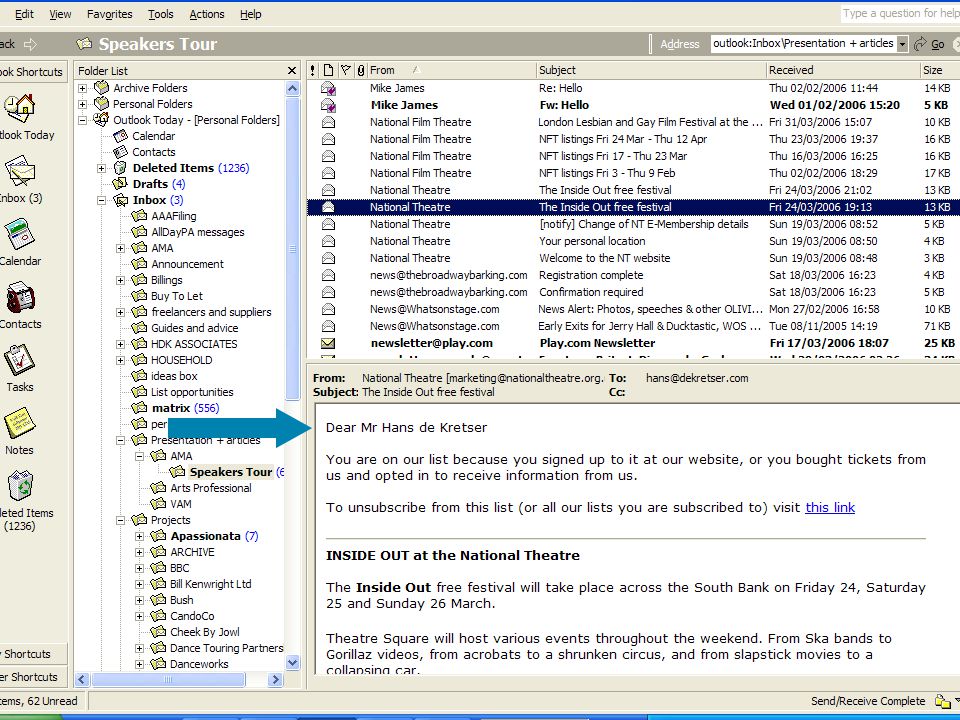
Task: Open the Actions menu
Action: [207, 14]
